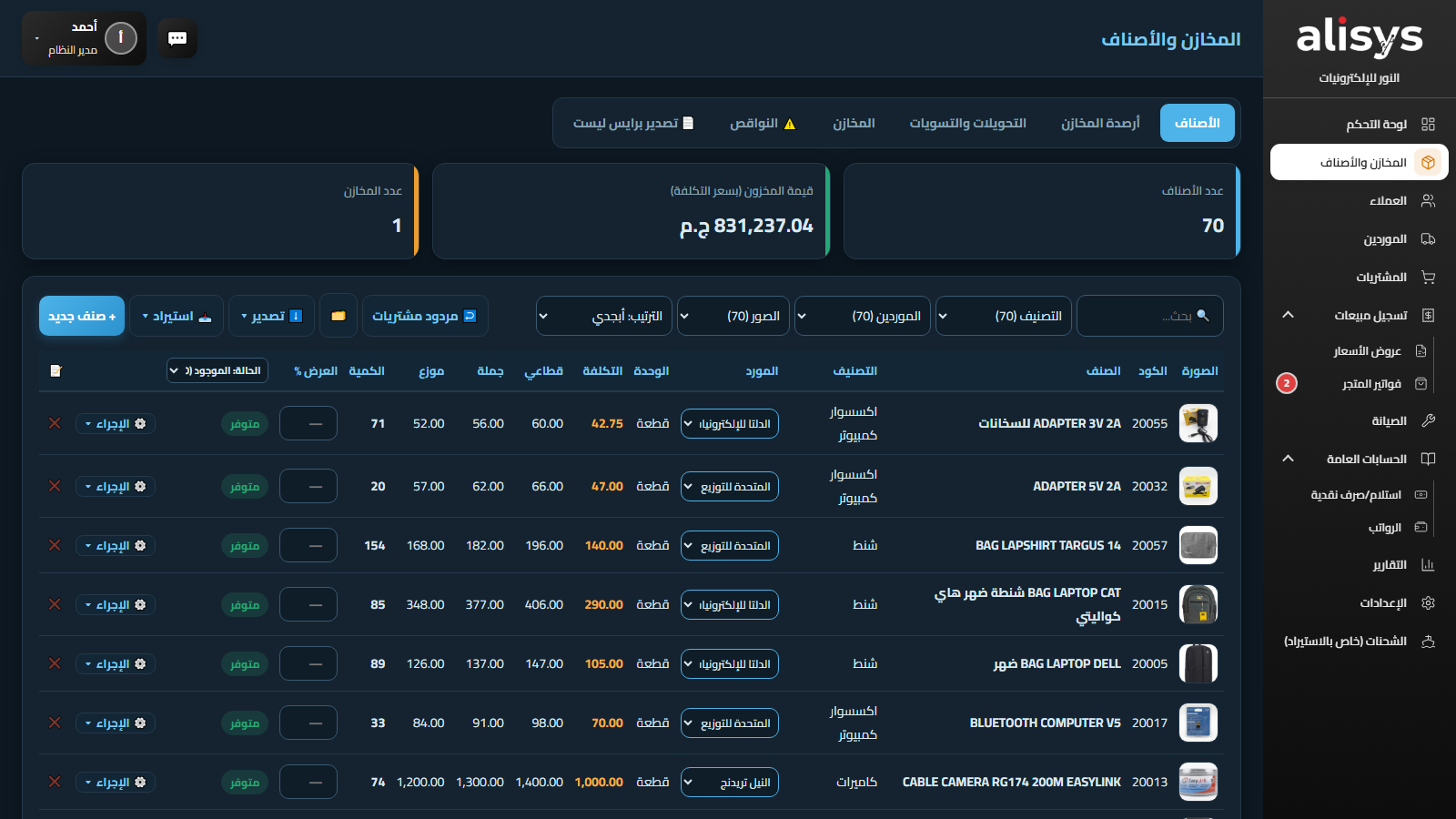Click the مردود مشتريات button
Viewport: 1456px width, 819px height.
[x=425, y=316]
